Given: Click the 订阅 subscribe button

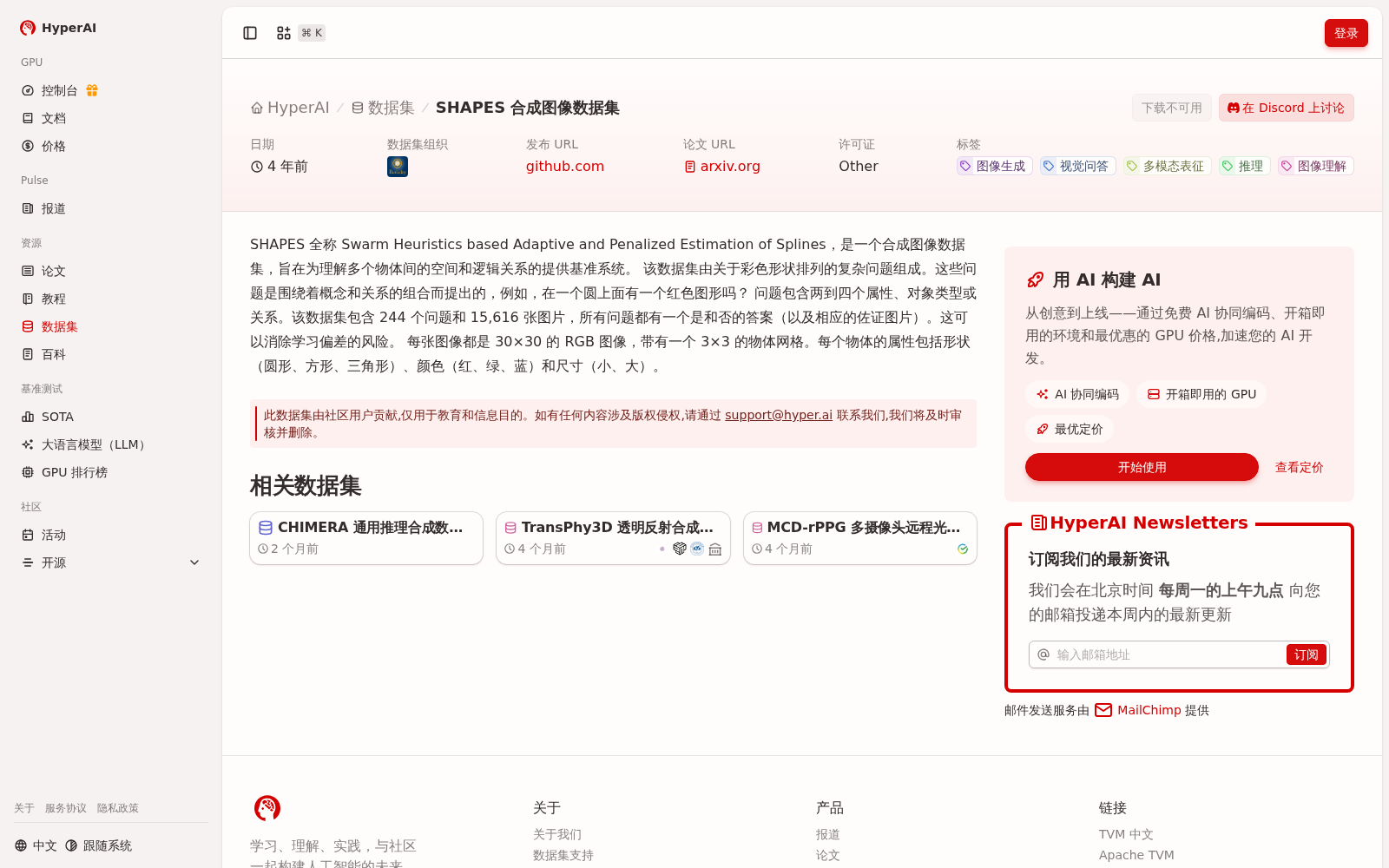Looking at the screenshot, I should (x=1307, y=654).
